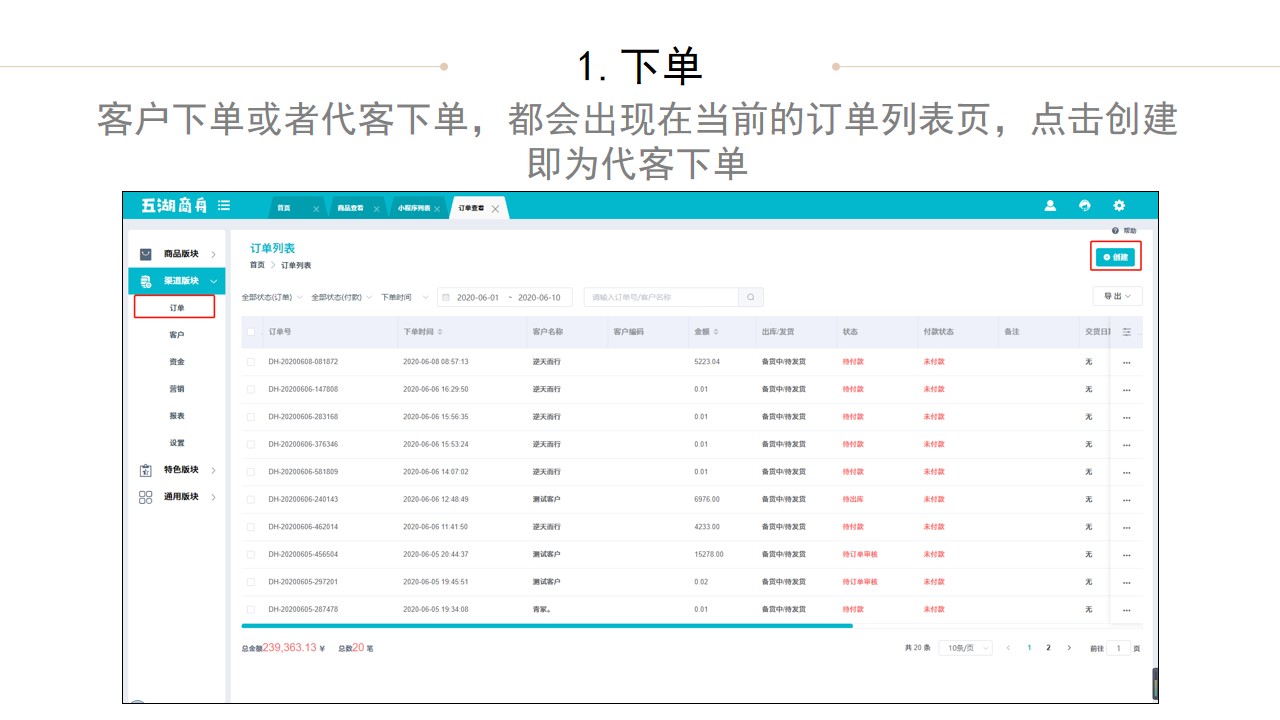Go to page 2 of orders
This screenshot has width=1280, height=720.
[x=1048, y=648]
